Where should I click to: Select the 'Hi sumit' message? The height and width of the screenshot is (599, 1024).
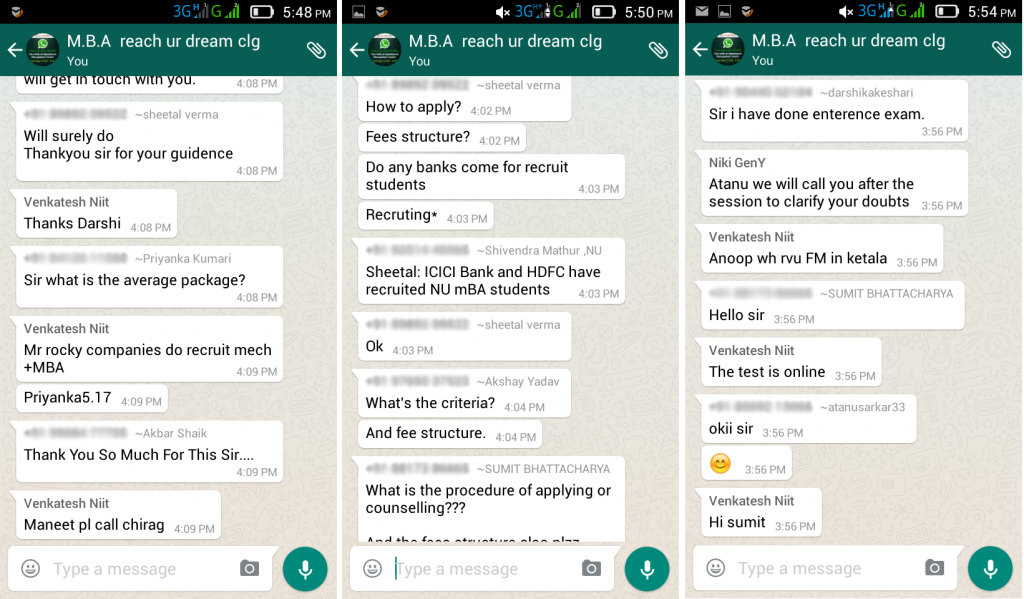tap(761, 512)
